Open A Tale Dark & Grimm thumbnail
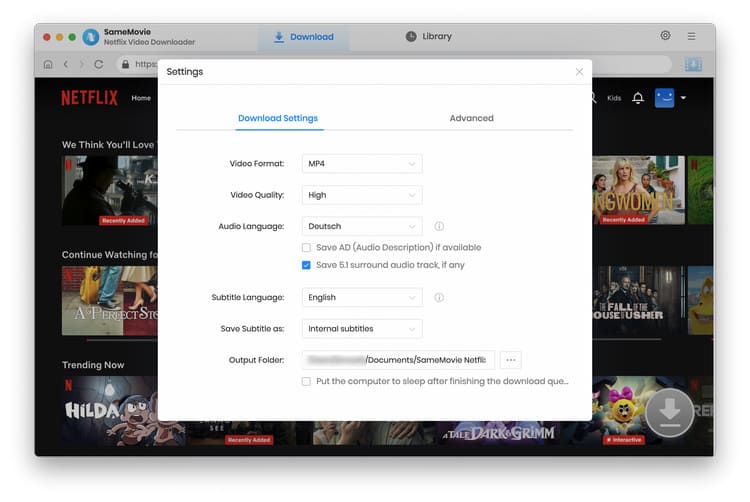Screen dimensions: 750x502 click(498, 433)
